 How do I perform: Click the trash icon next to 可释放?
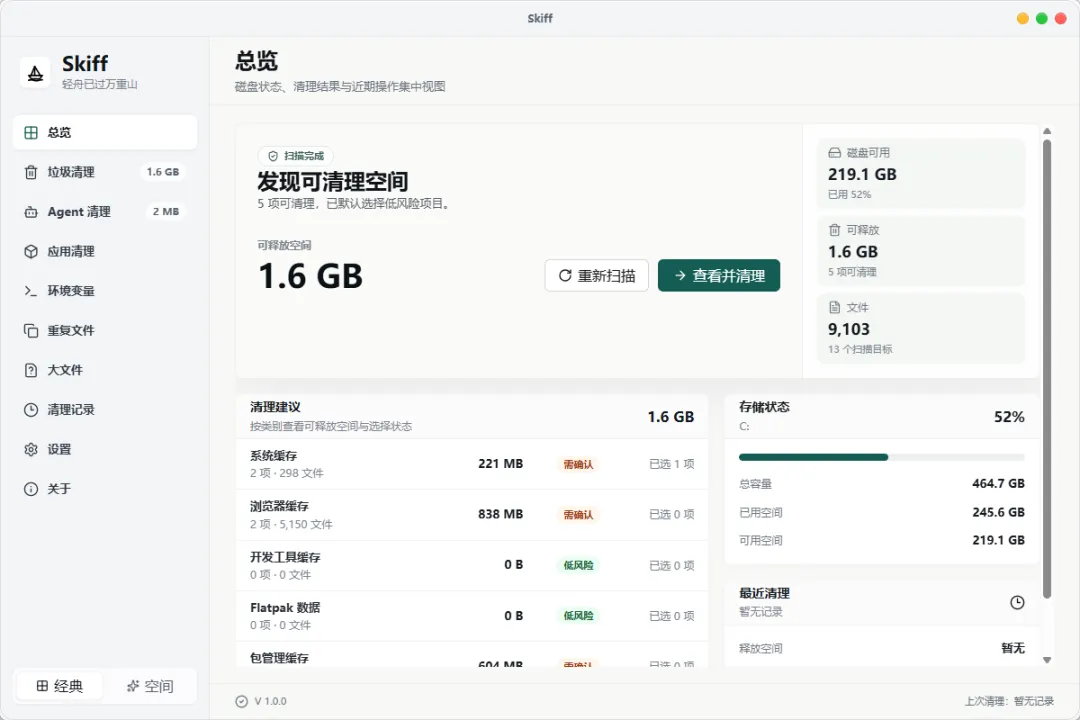point(834,230)
